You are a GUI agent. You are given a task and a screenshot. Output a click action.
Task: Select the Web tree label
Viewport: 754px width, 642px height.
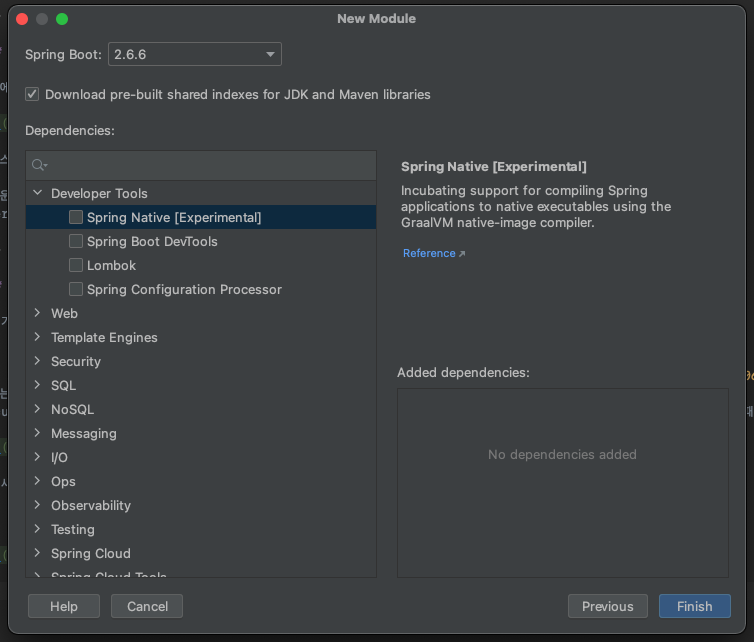64,314
